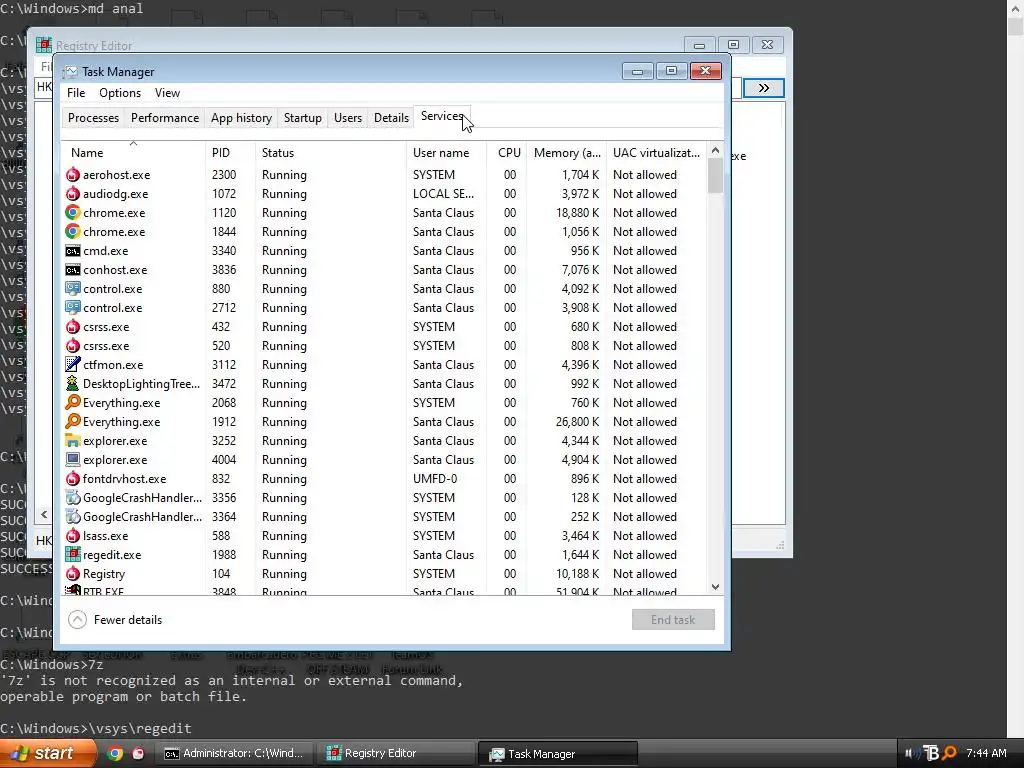The width and height of the screenshot is (1024, 768).
Task: Click the UMFD-0 user name cell
Action: pos(435,479)
